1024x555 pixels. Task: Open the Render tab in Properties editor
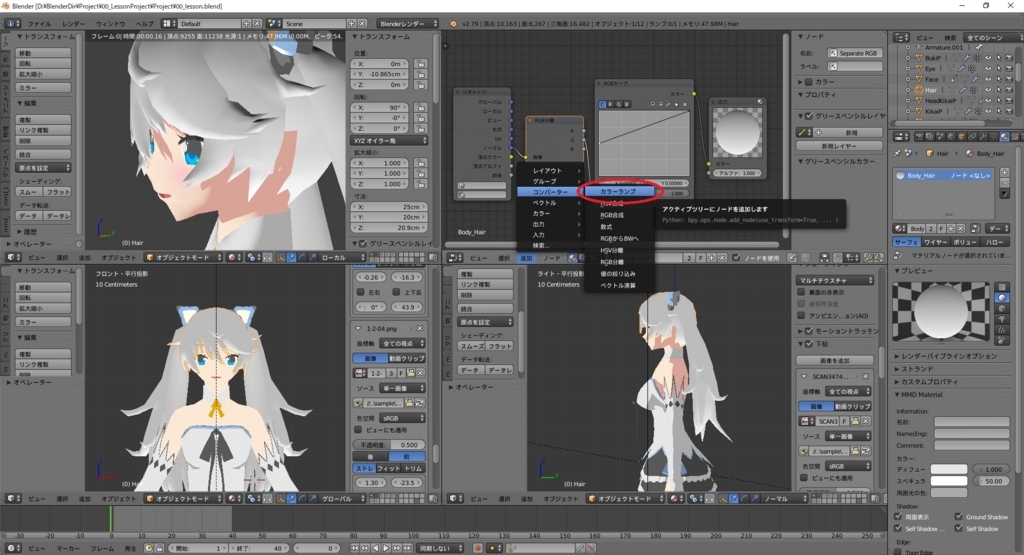click(x=920, y=136)
